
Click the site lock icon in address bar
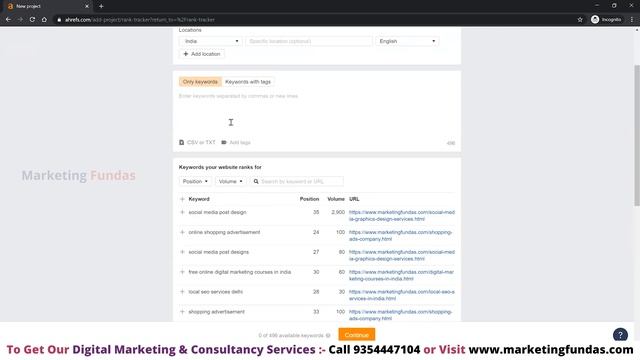[59, 20]
